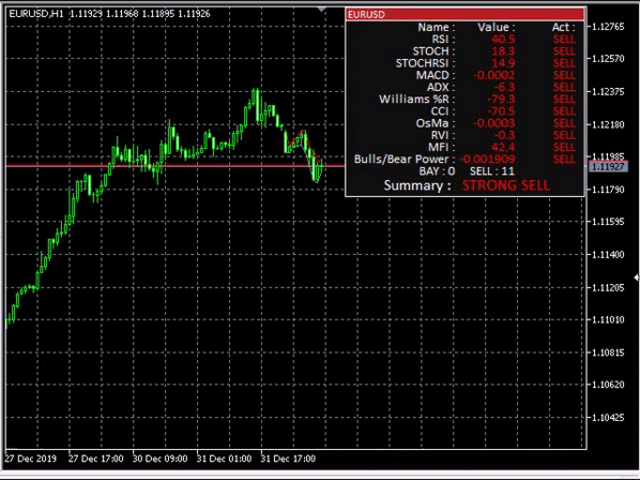The height and width of the screenshot is (480, 640).
Task: Click the RVI value -0.3
Action: pyautogui.click(x=504, y=135)
